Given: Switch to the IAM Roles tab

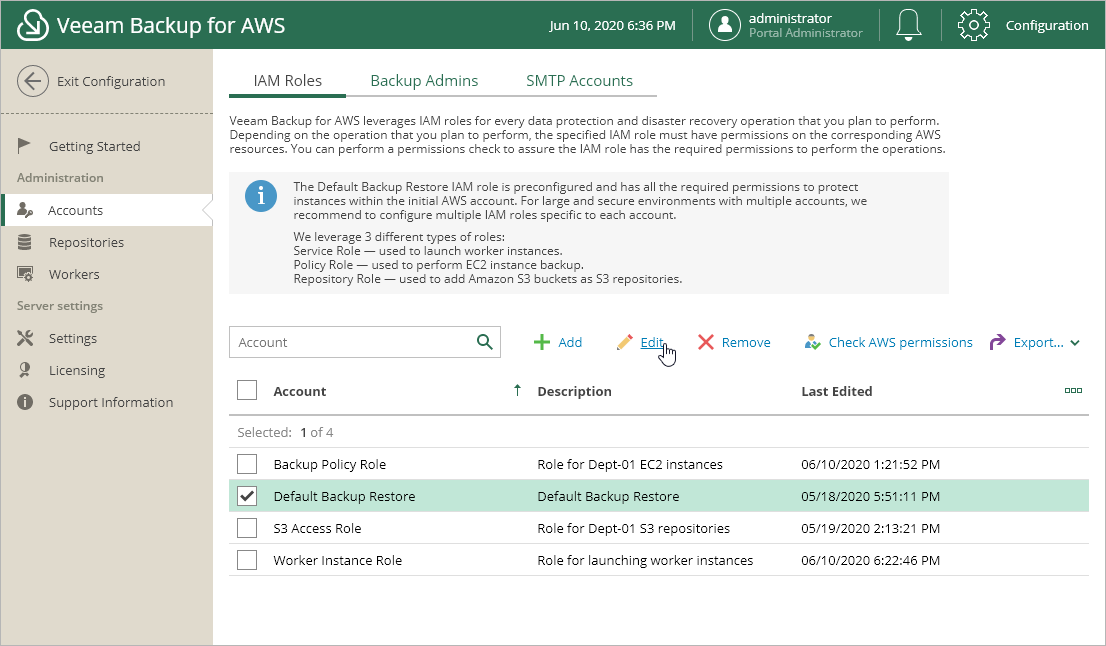Looking at the screenshot, I should click(x=288, y=81).
